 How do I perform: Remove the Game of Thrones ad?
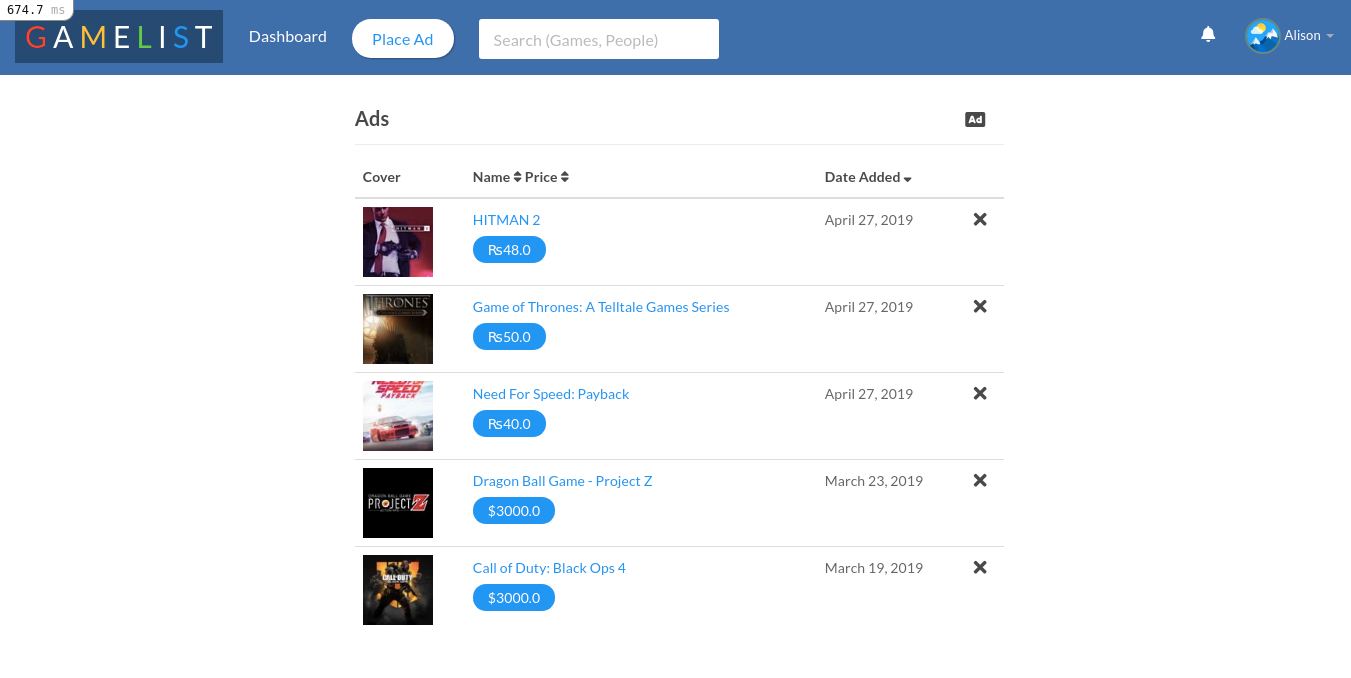[x=980, y=306]
